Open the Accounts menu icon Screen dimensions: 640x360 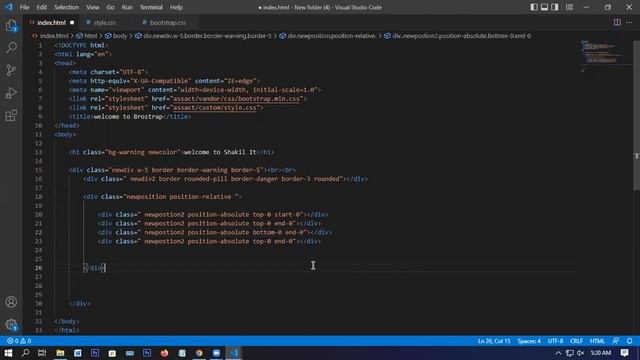(x=11, y=302)
